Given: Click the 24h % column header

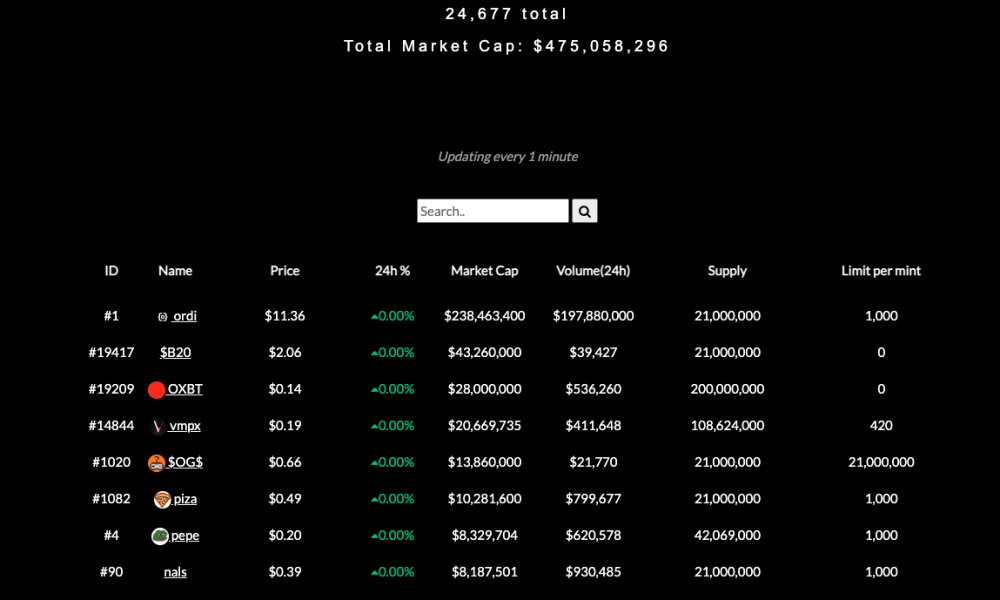Looking at the screenshot, I should point(392,270).
